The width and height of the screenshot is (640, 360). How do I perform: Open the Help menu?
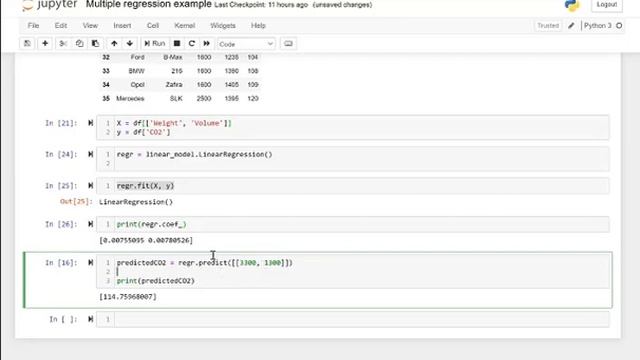pyautogui.click(x=258, y=25)
